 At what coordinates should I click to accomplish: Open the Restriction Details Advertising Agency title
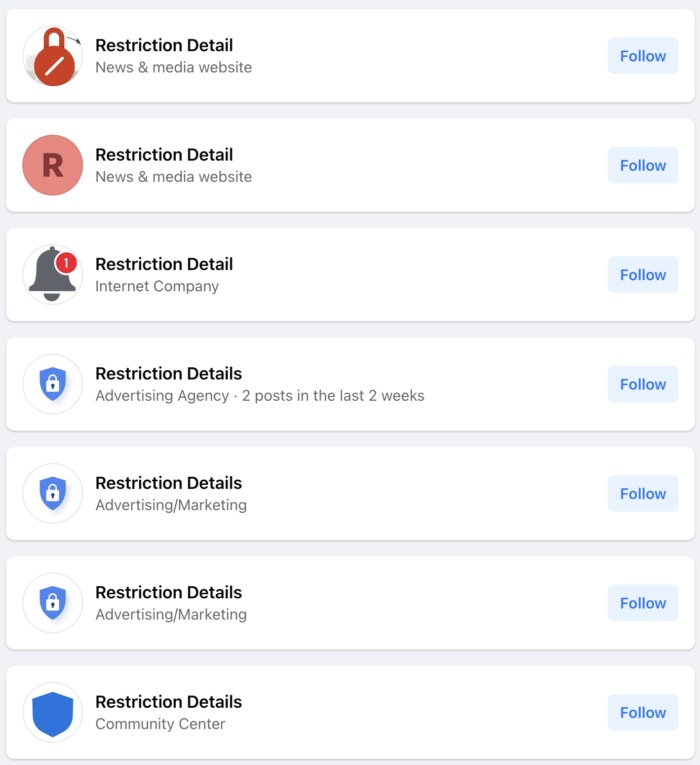tap(168, 373)
